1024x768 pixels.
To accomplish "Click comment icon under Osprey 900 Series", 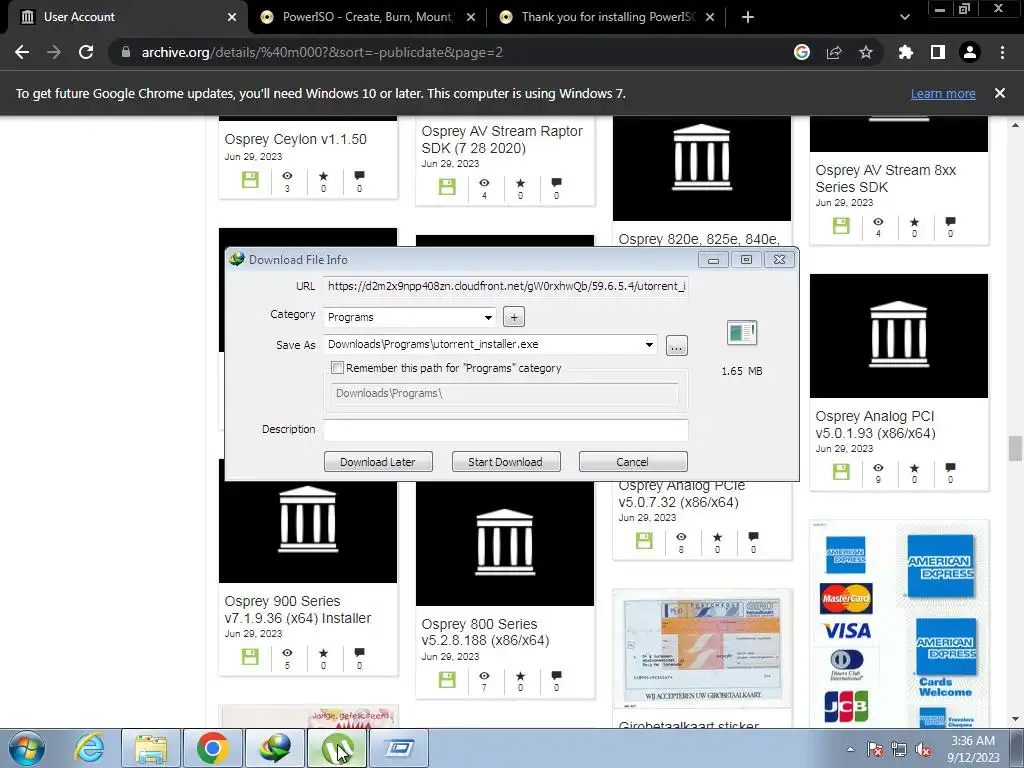I will click(x=359, y=652).
